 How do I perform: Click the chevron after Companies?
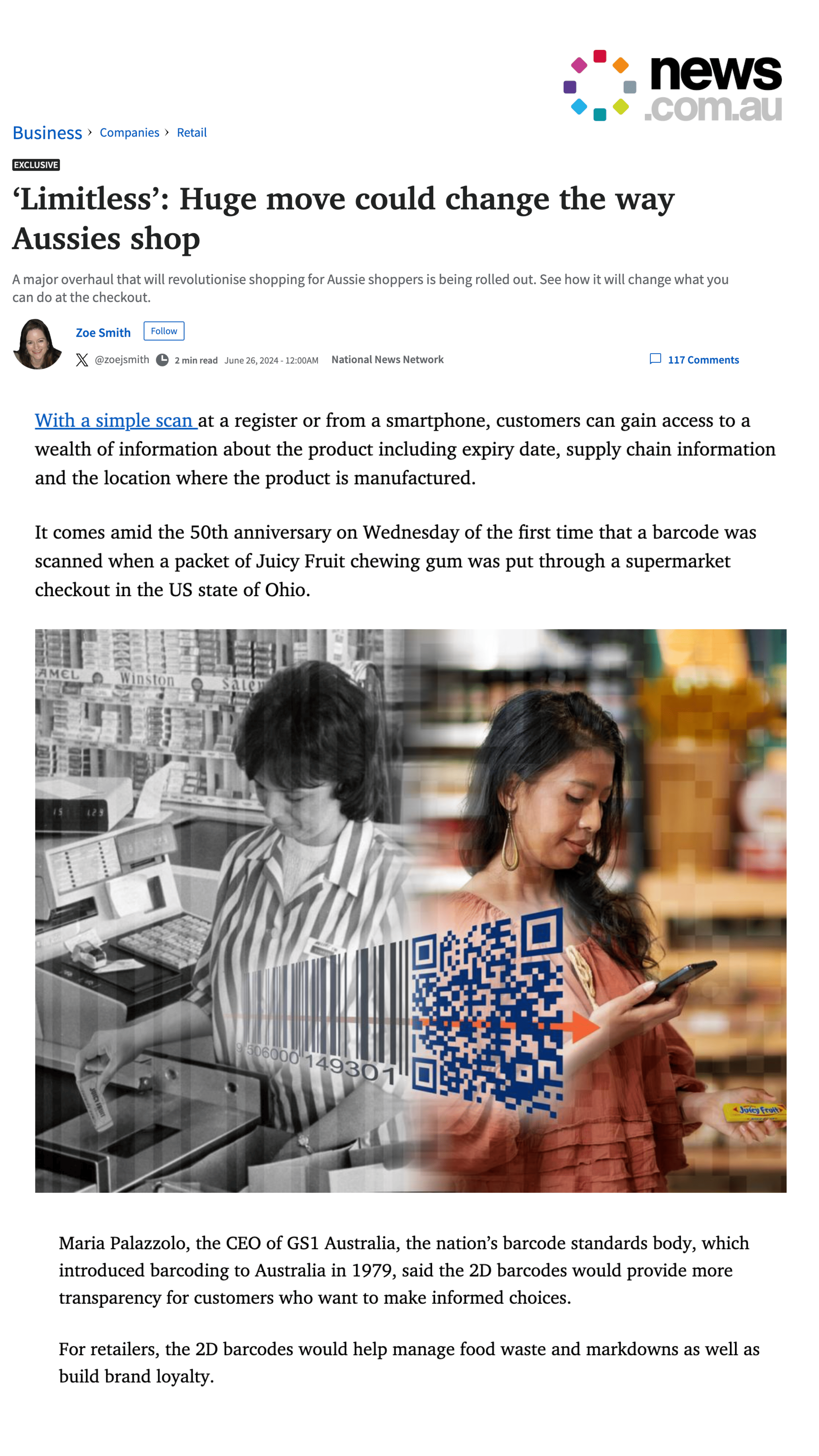tap(167, 132)
